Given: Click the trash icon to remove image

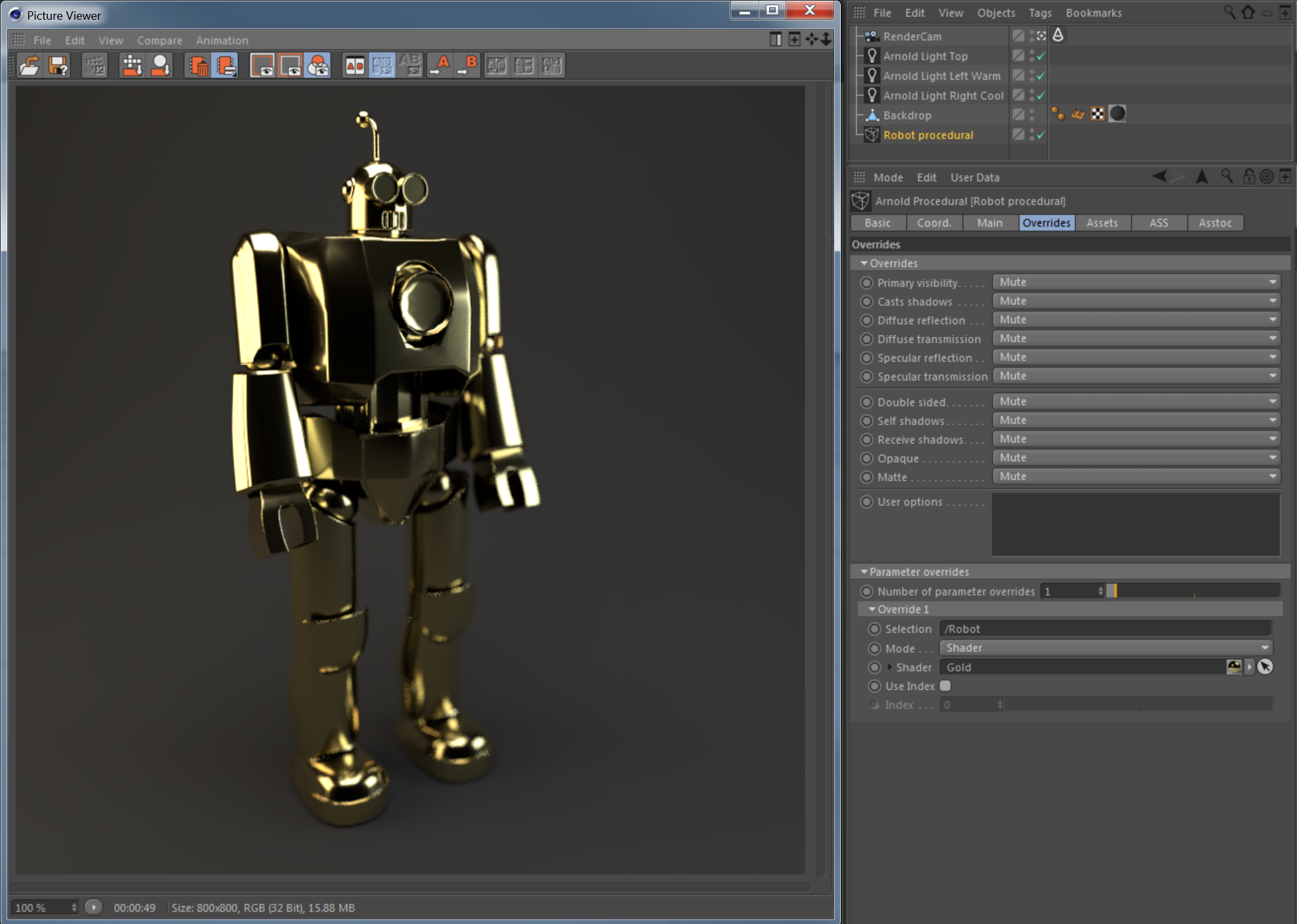Looking at the screenshot, I should [x=198, y=65].
